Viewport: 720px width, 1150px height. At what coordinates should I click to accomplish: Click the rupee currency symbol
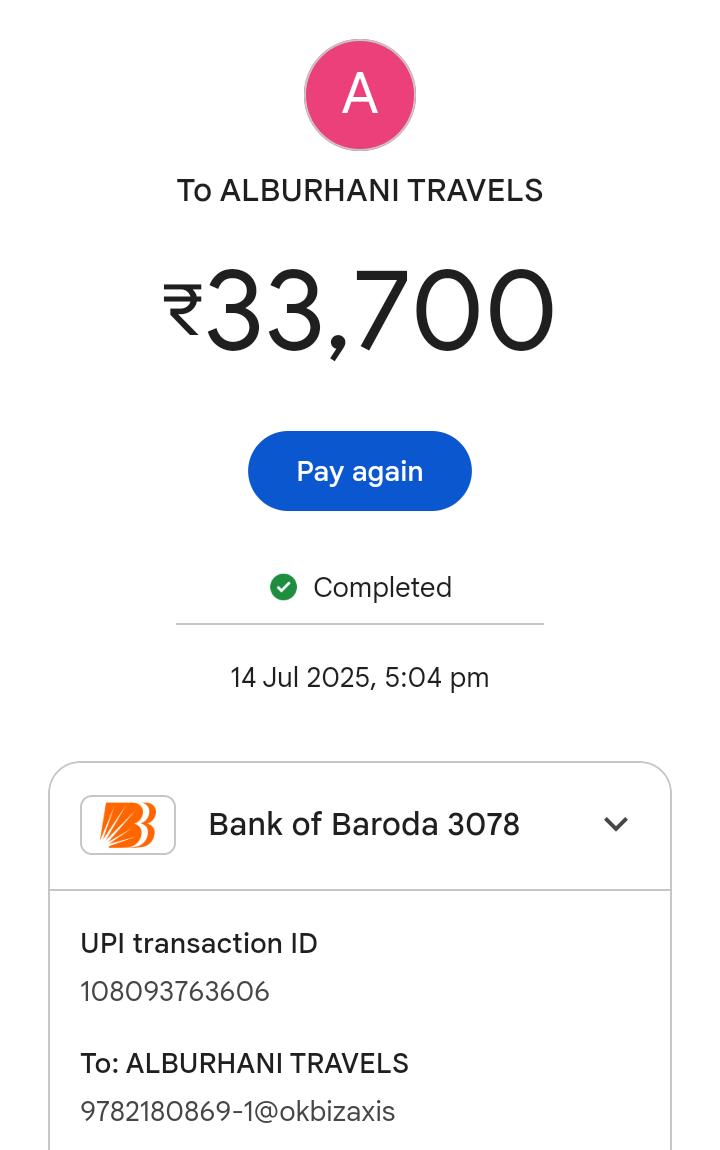click(183, 309)
